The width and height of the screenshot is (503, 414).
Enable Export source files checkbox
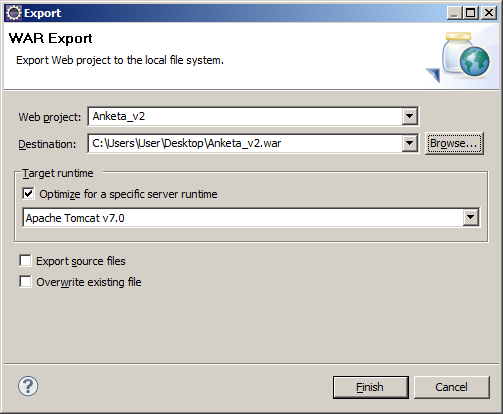point(25,261)
